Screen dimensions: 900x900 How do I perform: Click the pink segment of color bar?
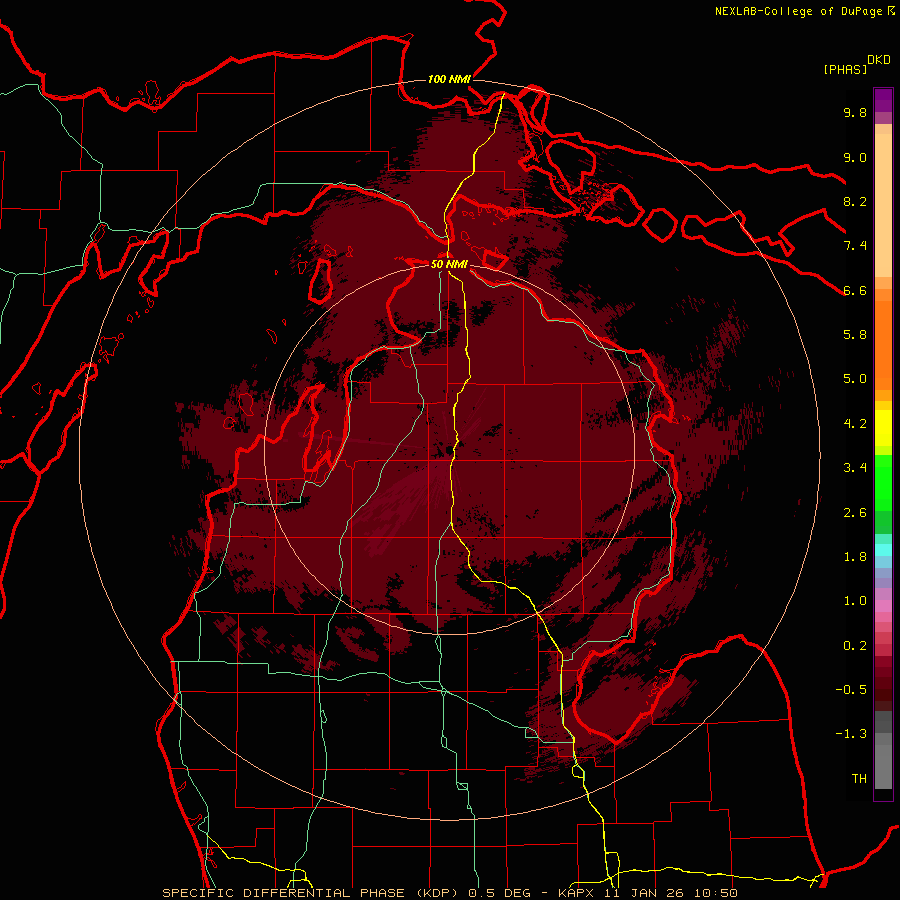883,606
